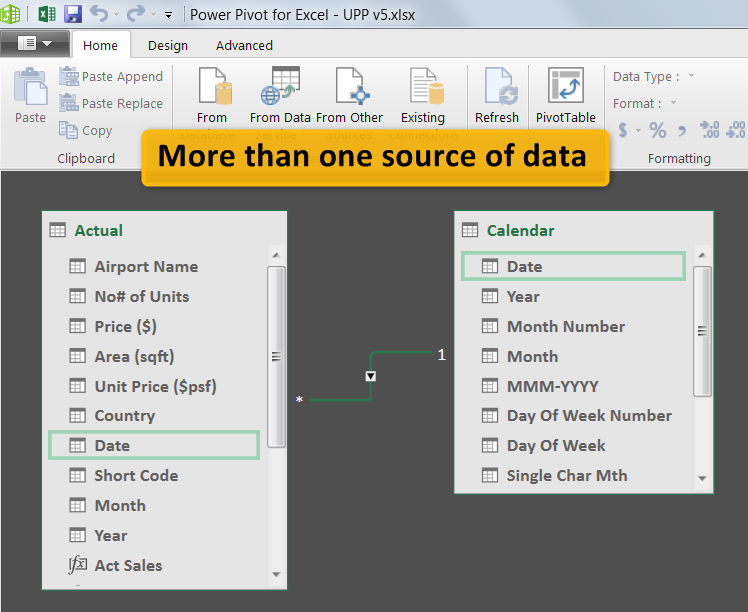
Task: Switch to Excel workbook icon
Action: (x=47, y=14)
